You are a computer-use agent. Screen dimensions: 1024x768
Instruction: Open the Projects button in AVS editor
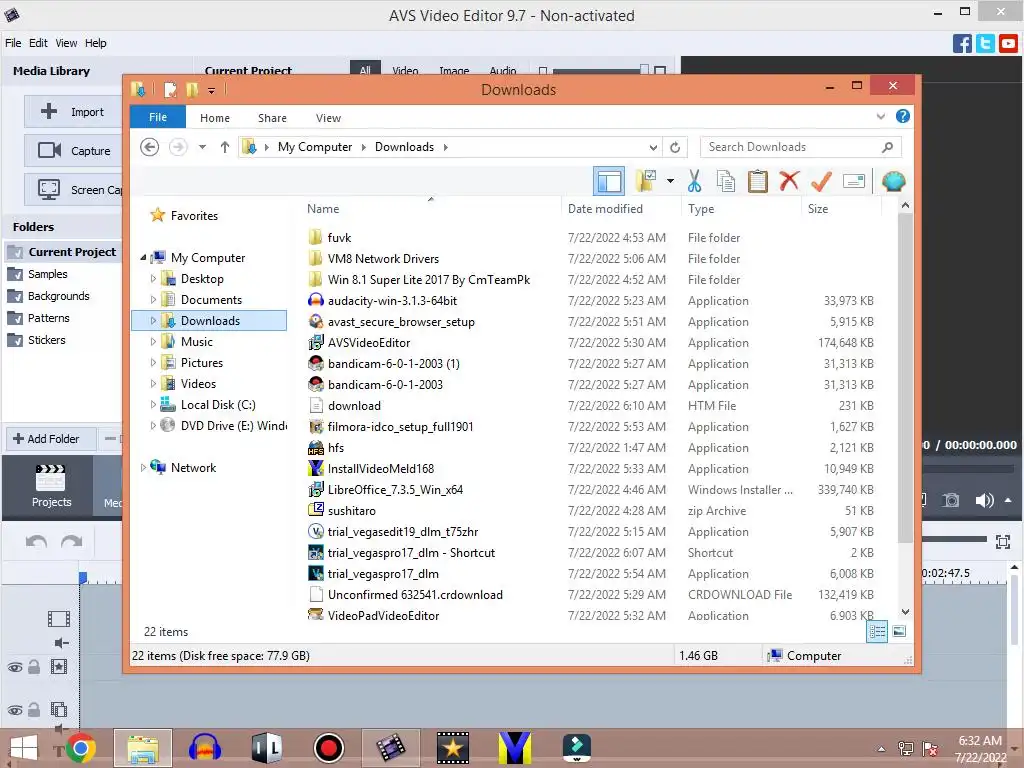pyautogui.click(x=51, y=487)
